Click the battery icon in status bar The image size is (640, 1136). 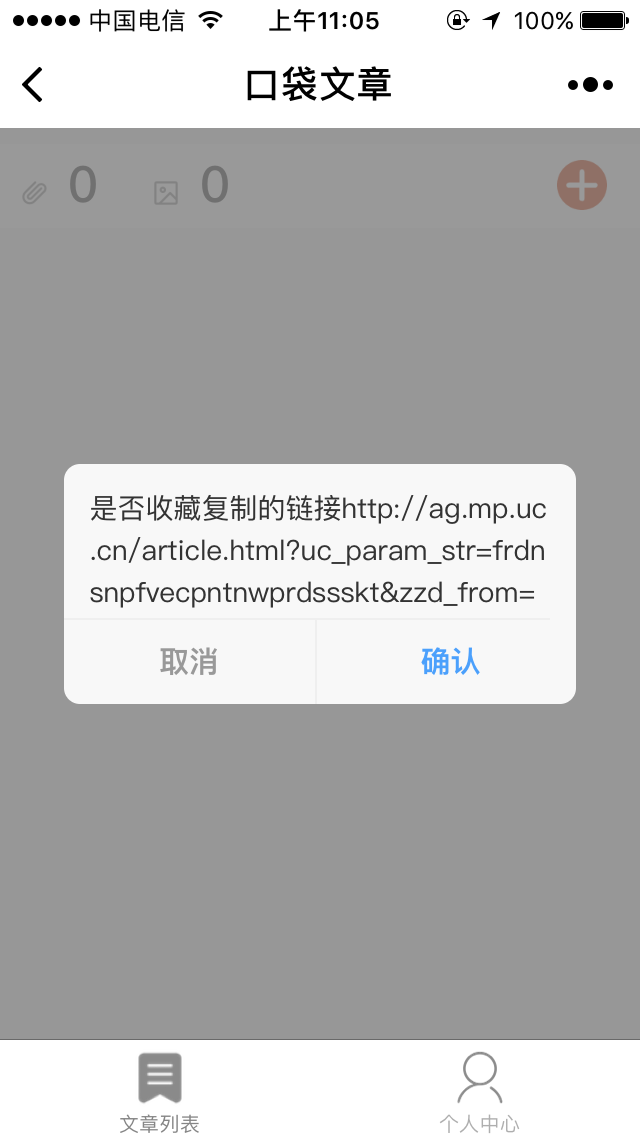point(604,20)
